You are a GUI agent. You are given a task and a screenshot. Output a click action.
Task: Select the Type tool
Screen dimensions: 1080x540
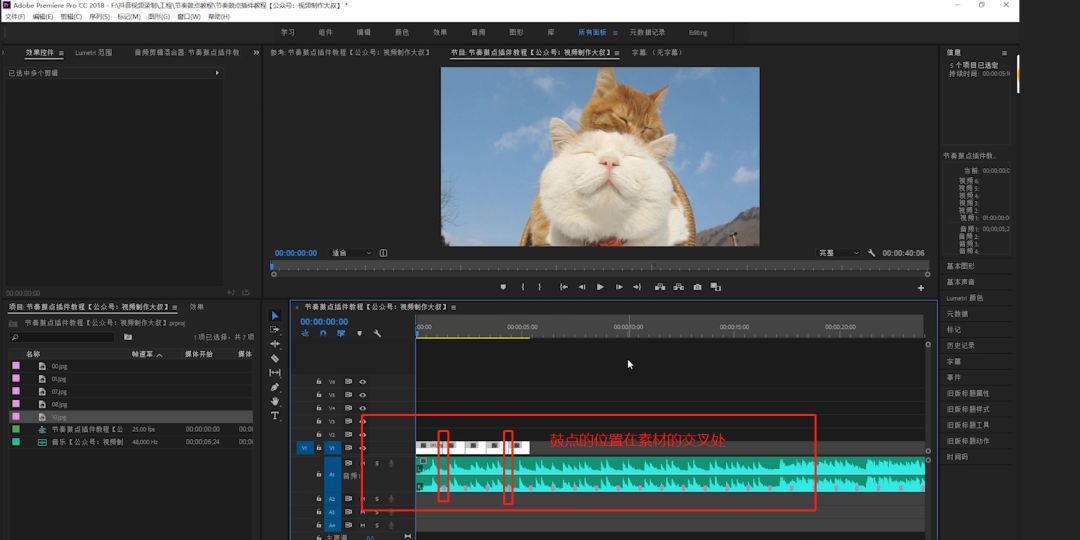pyautogui.click(x=275, y=415)
